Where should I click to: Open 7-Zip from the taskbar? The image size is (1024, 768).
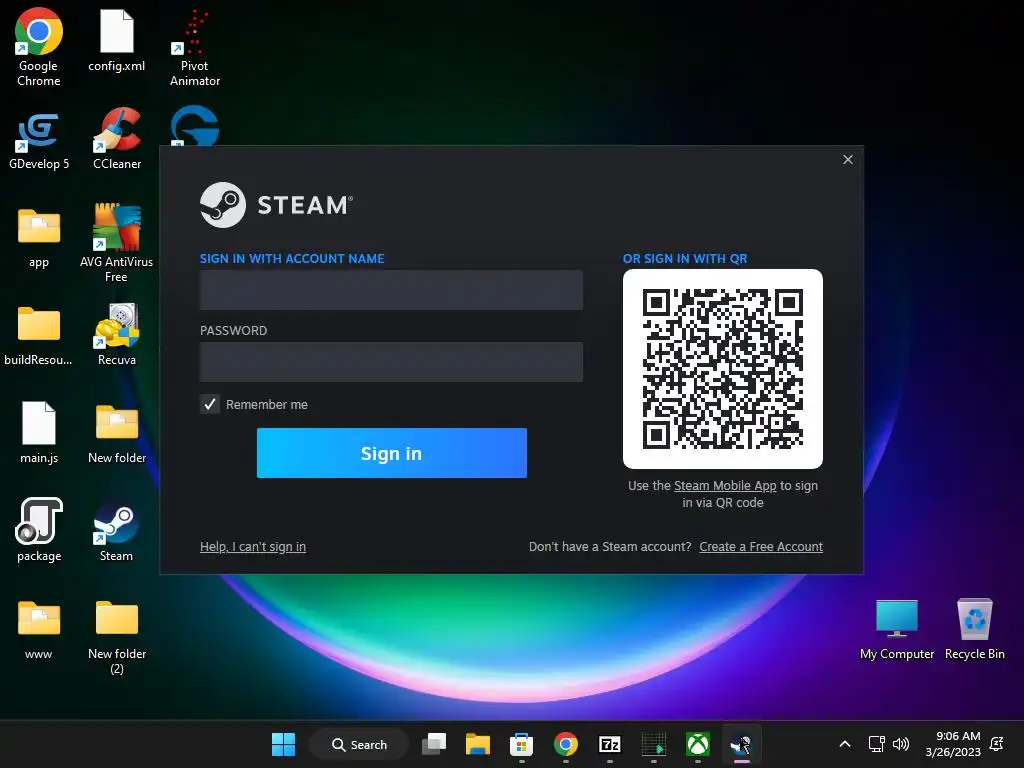point(609,744)
